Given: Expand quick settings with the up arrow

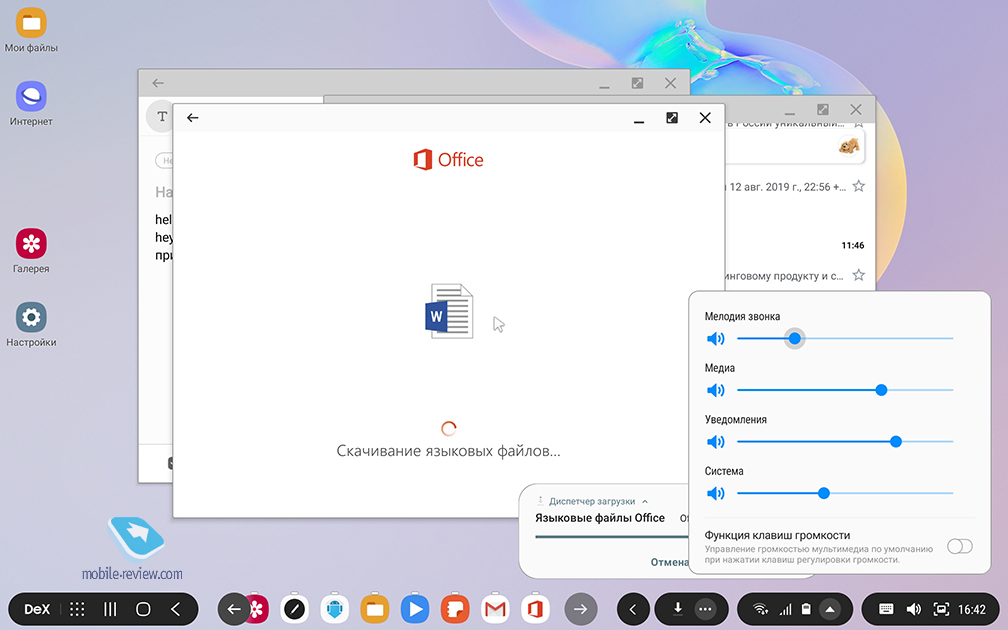Looking at the screenshot, I should [x=830, y=609].
